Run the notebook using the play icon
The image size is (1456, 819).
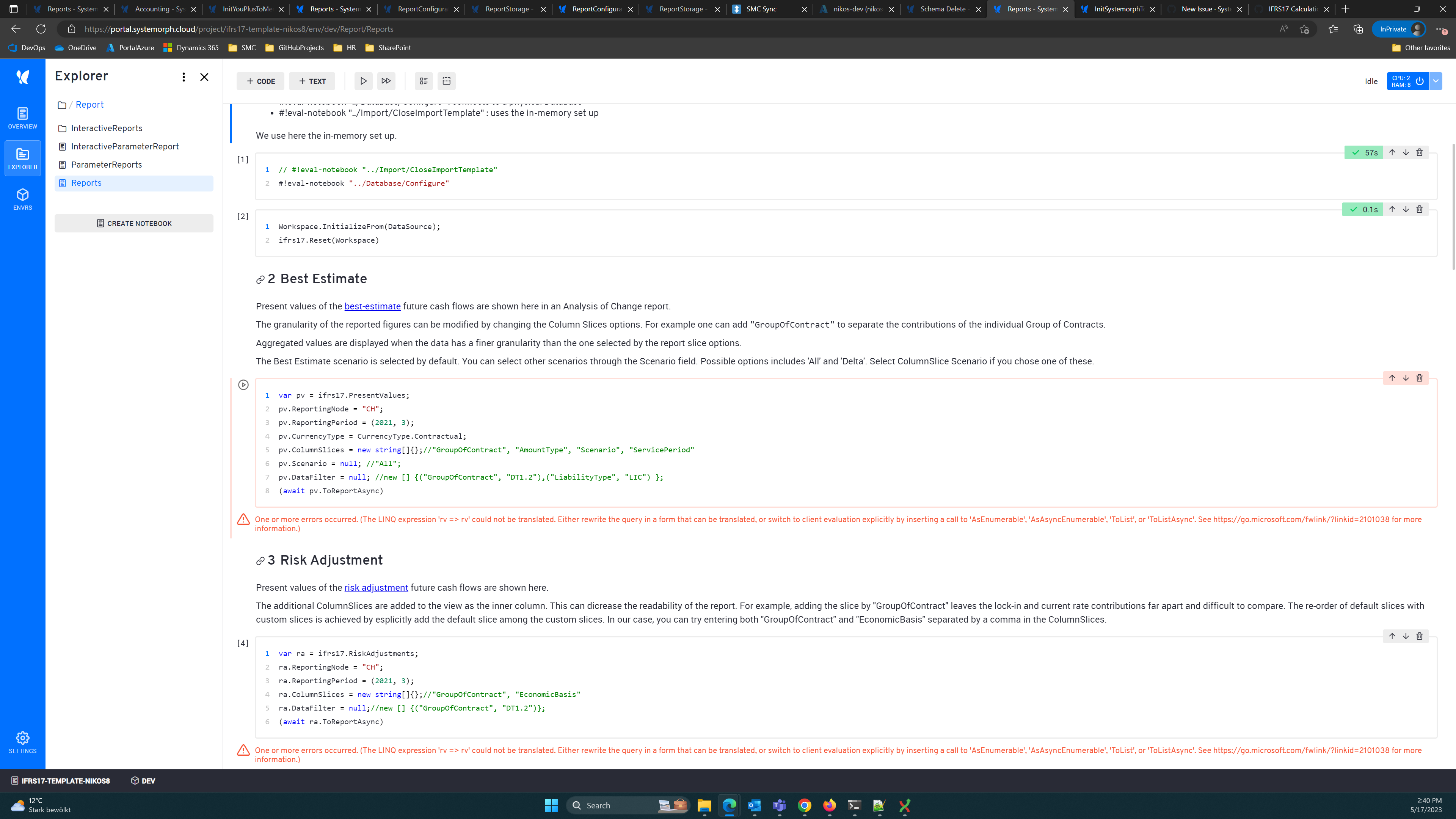[x=363, y=81]
